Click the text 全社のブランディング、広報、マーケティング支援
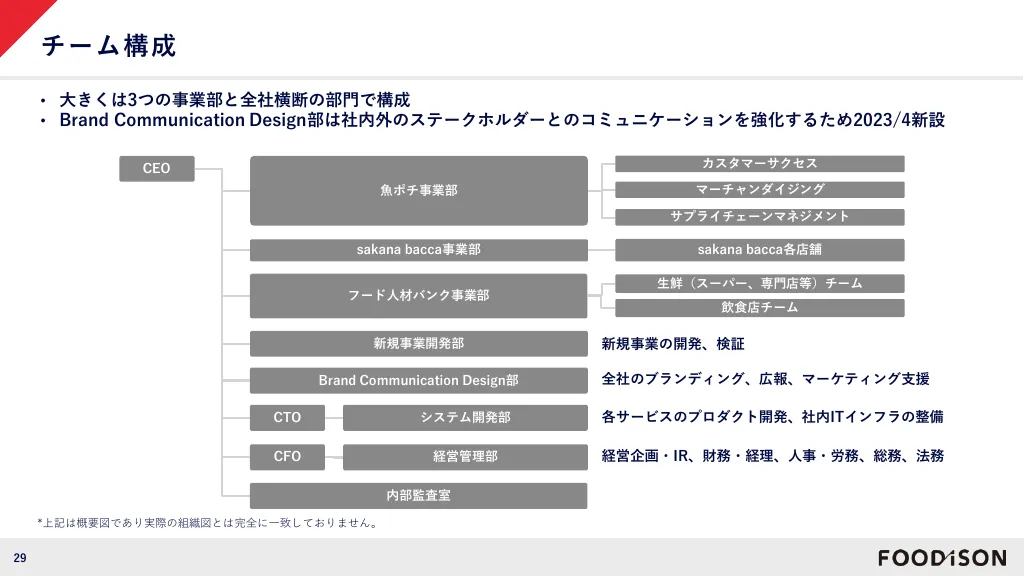Image resolution: width=1024 pixels, height=577 pixels. click(765, 379)
